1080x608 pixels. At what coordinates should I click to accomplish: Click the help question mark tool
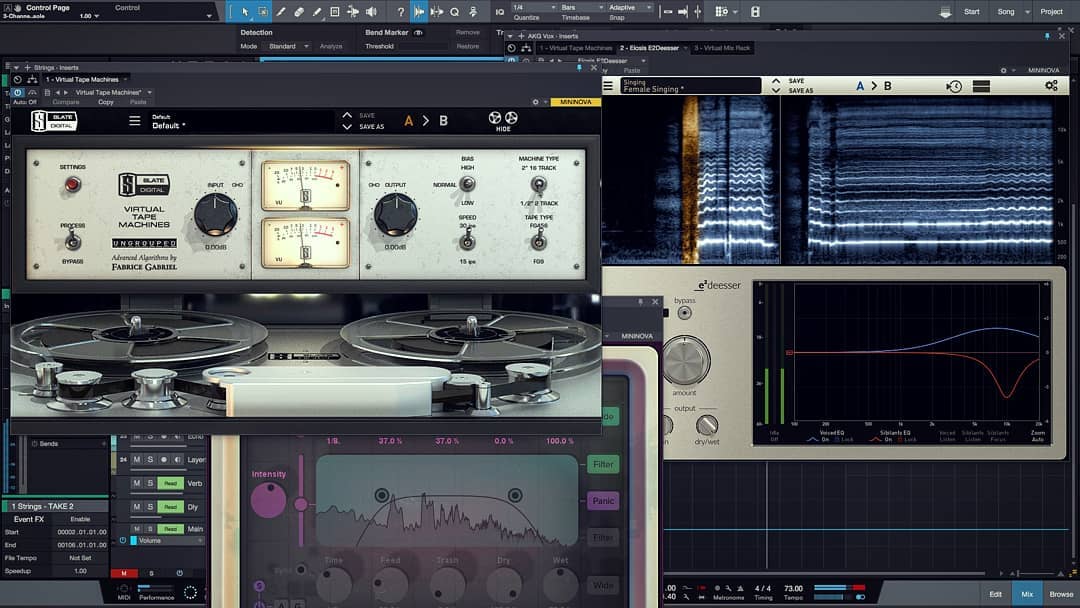[401, 12]
